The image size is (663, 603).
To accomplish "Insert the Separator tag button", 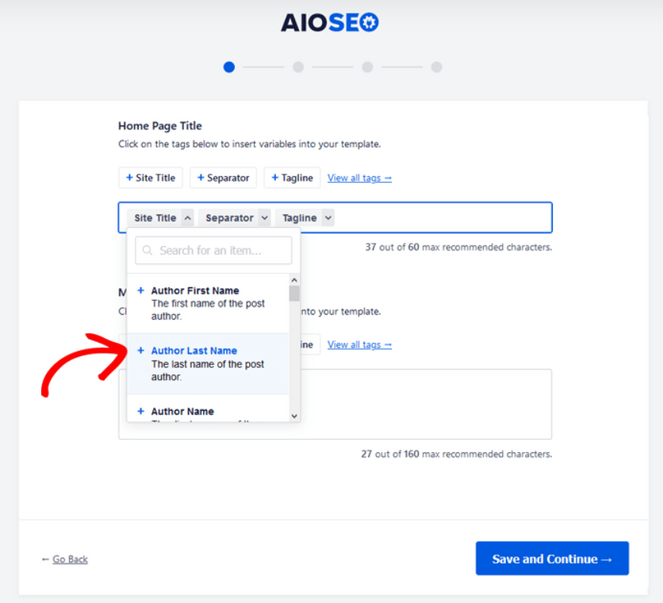I will coord(223,178).
